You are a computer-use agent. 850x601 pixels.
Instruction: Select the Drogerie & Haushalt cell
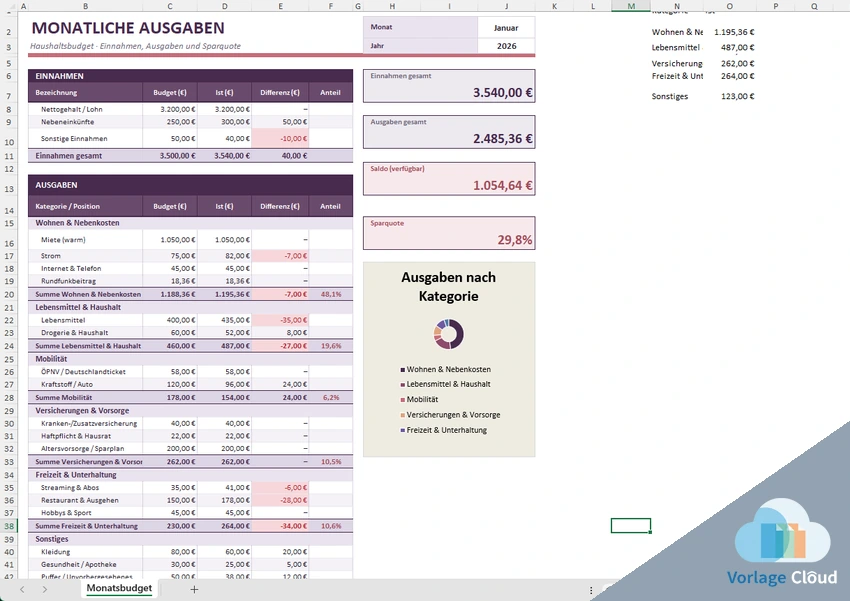click(x=85, y=333)
